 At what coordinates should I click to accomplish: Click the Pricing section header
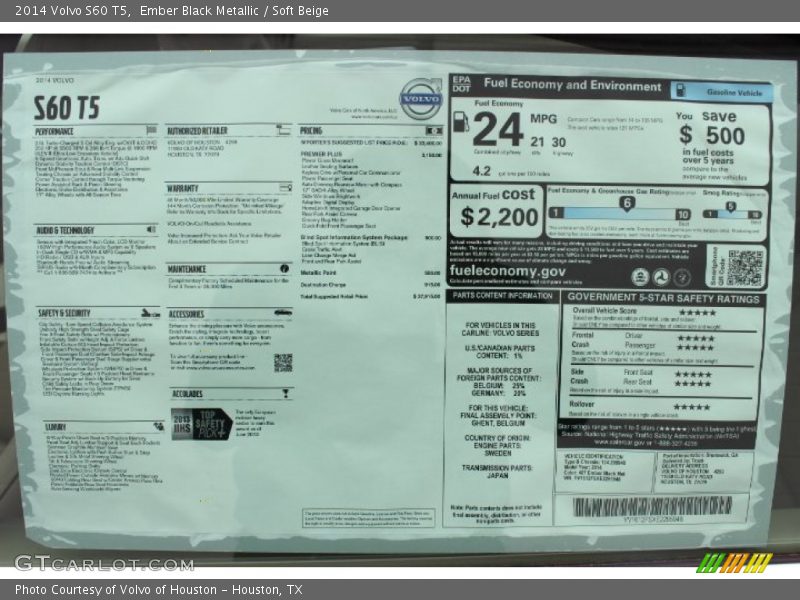coord(312,131)
